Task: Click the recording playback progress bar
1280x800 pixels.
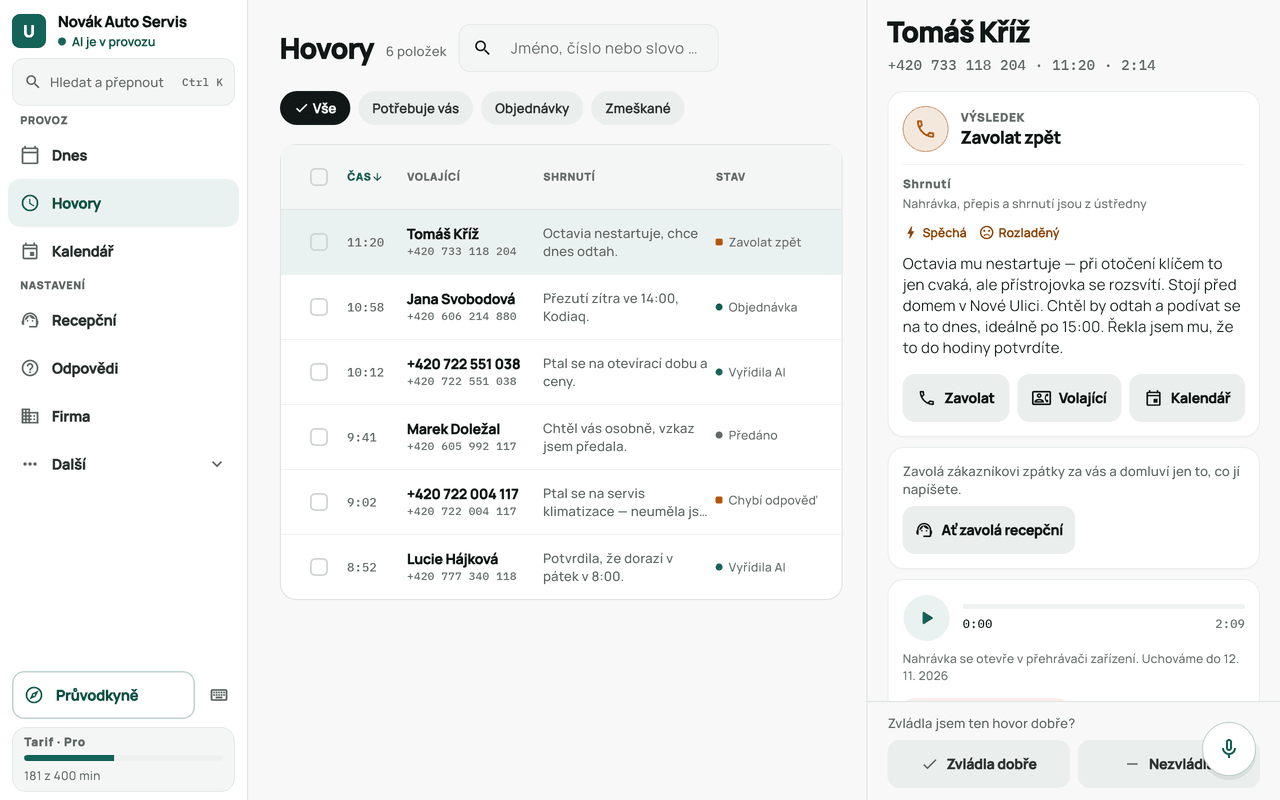Action: tap(1104, 606)
